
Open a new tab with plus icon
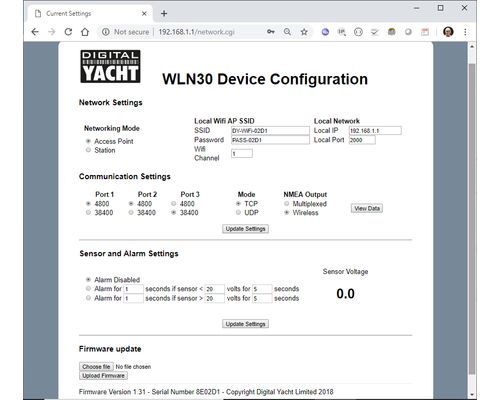[x=164, y=14]
